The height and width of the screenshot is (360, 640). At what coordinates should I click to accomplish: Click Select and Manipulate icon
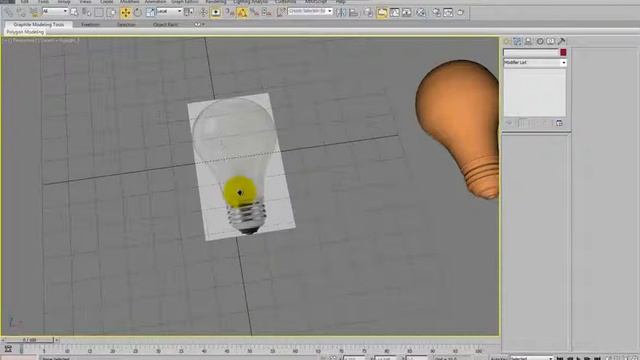point(203,13)
